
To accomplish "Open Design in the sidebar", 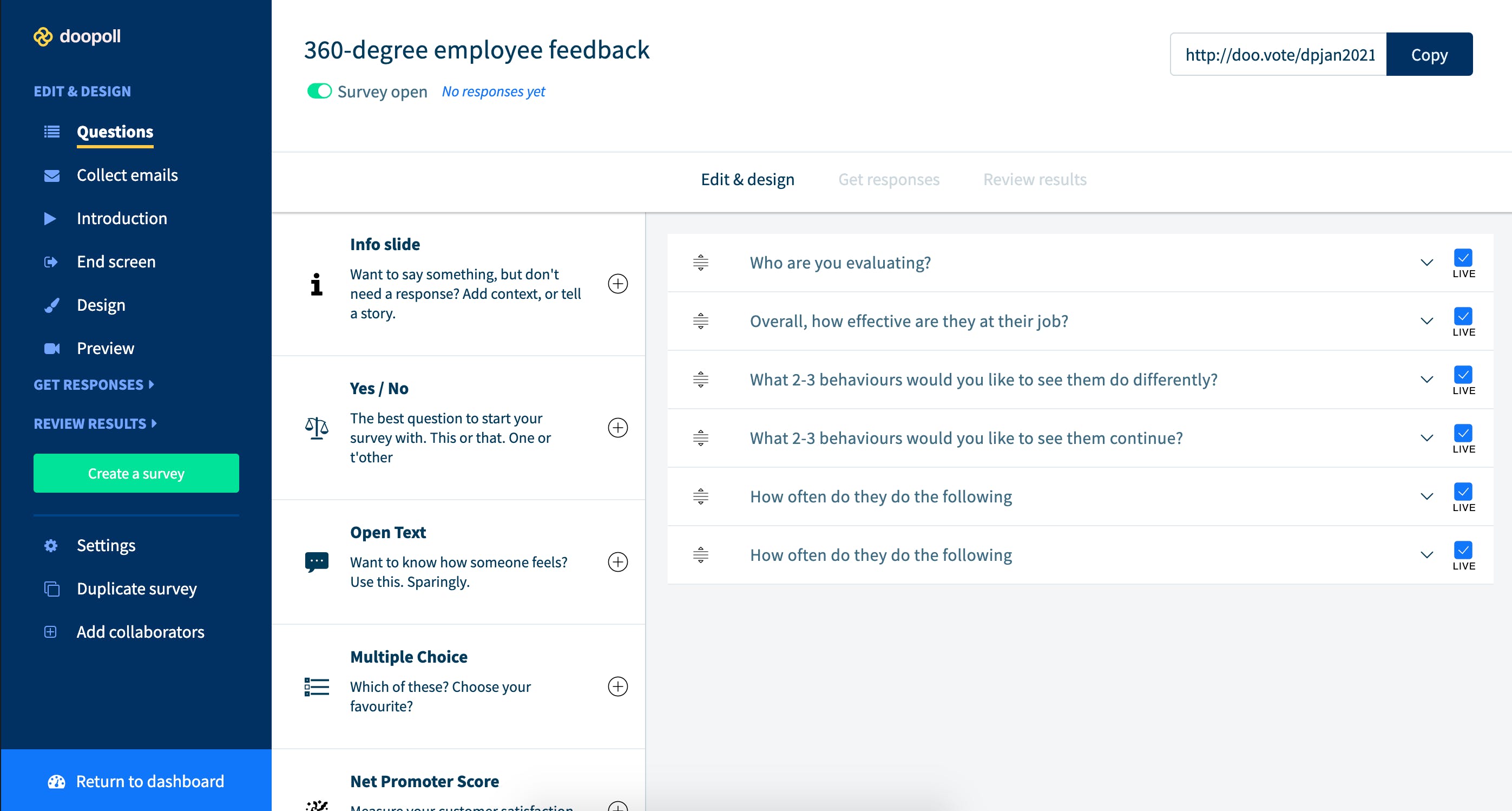I will pyautogui.click(x=101, y=305).
